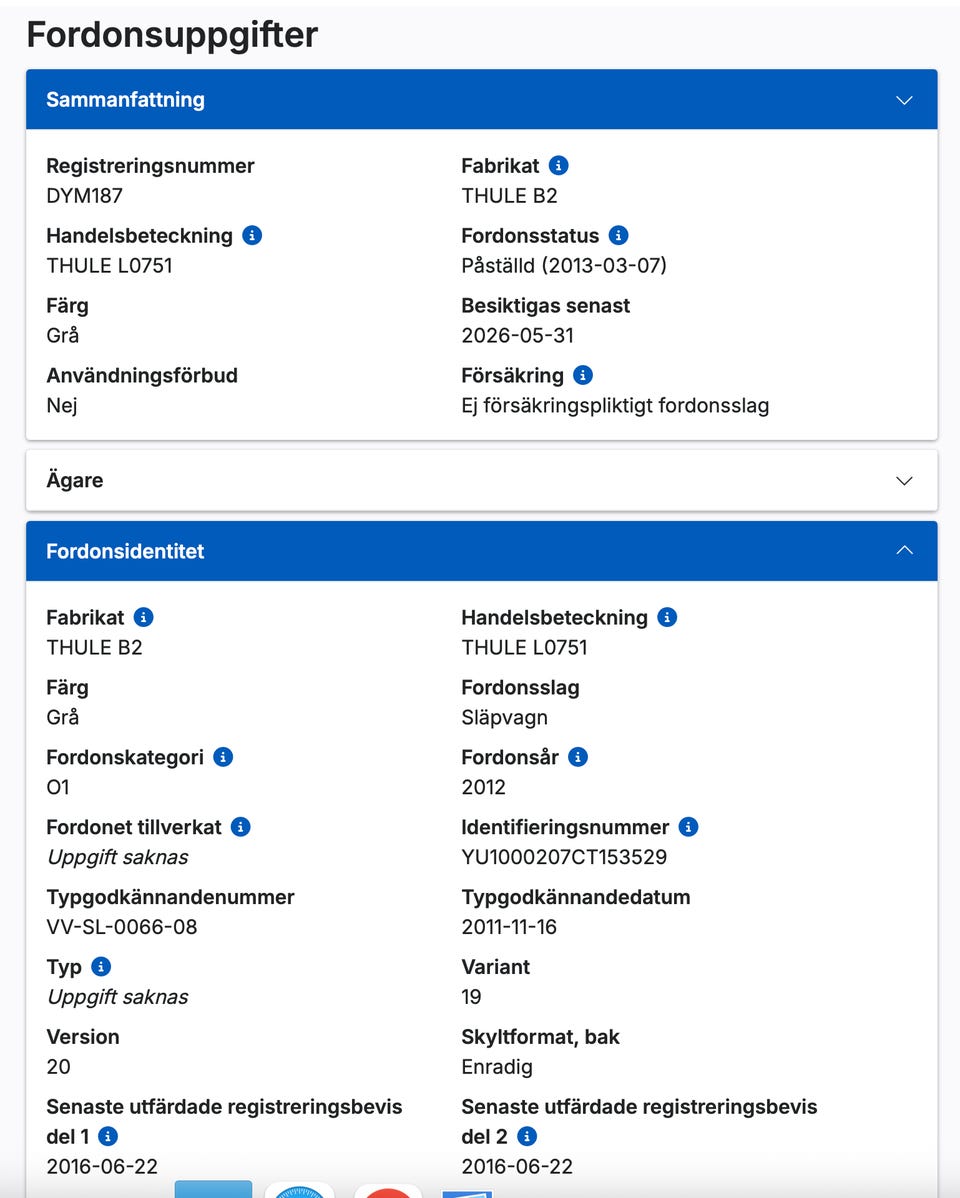Screen dimensions: 960x1198
Task: Collapse Fordonsidentitet using its chevron arrow
Action: pos(904,551)
